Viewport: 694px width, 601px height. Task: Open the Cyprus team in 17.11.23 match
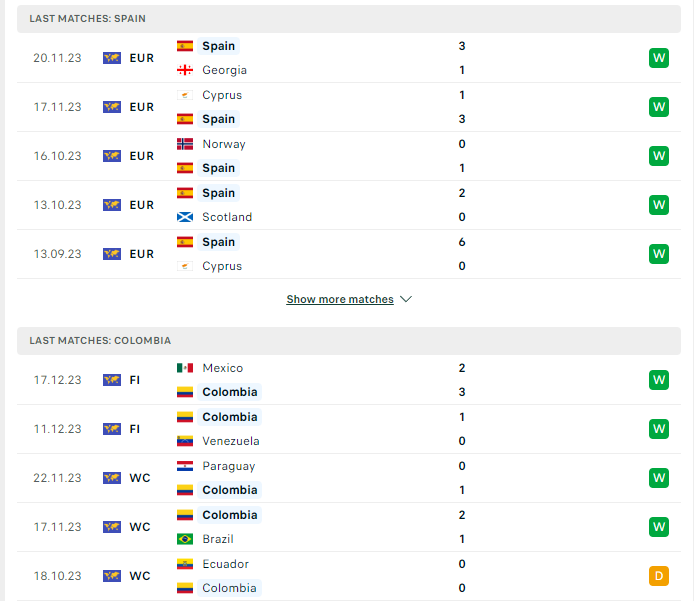pyautogui.click(x=222, y=95)
